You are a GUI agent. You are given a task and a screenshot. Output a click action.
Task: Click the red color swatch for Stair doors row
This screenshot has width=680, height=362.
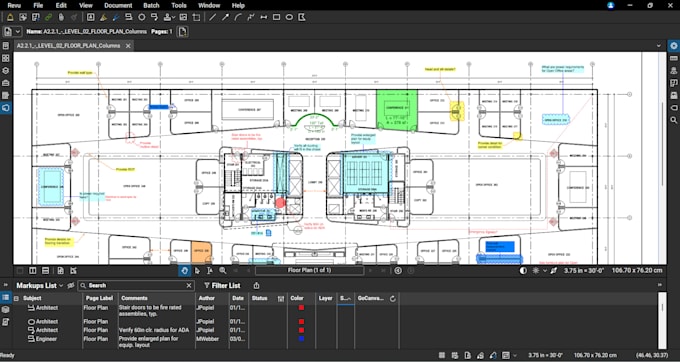301,308
